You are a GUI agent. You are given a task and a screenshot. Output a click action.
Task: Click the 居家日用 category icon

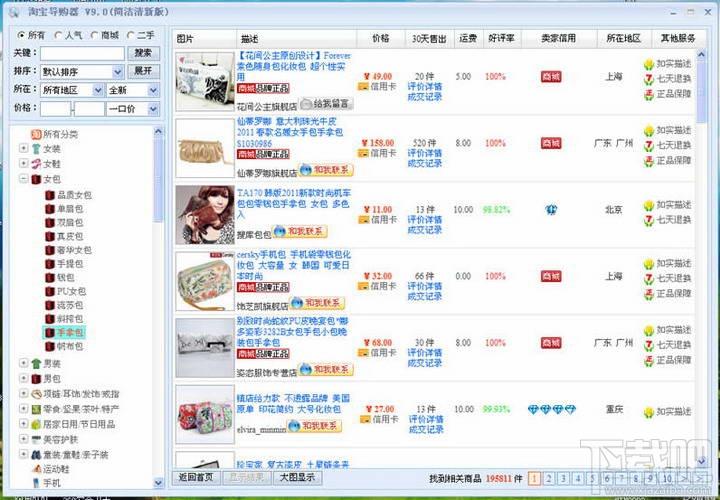point(36,424)
